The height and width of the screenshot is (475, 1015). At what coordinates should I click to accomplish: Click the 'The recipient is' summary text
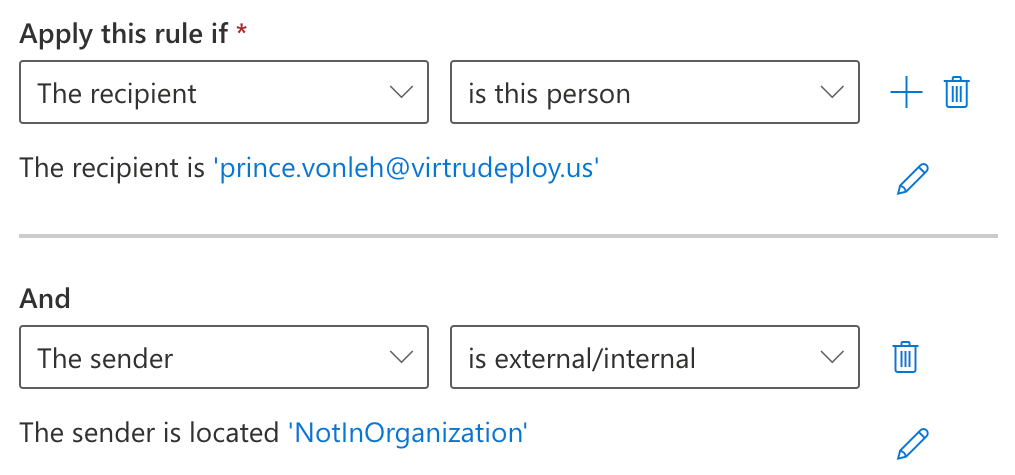point(112,168)
